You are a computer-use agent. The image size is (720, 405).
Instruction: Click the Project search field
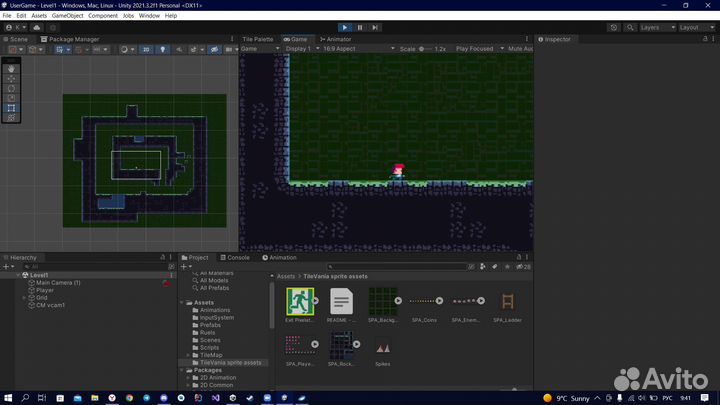pyautogui.click(x=397, y=267)
